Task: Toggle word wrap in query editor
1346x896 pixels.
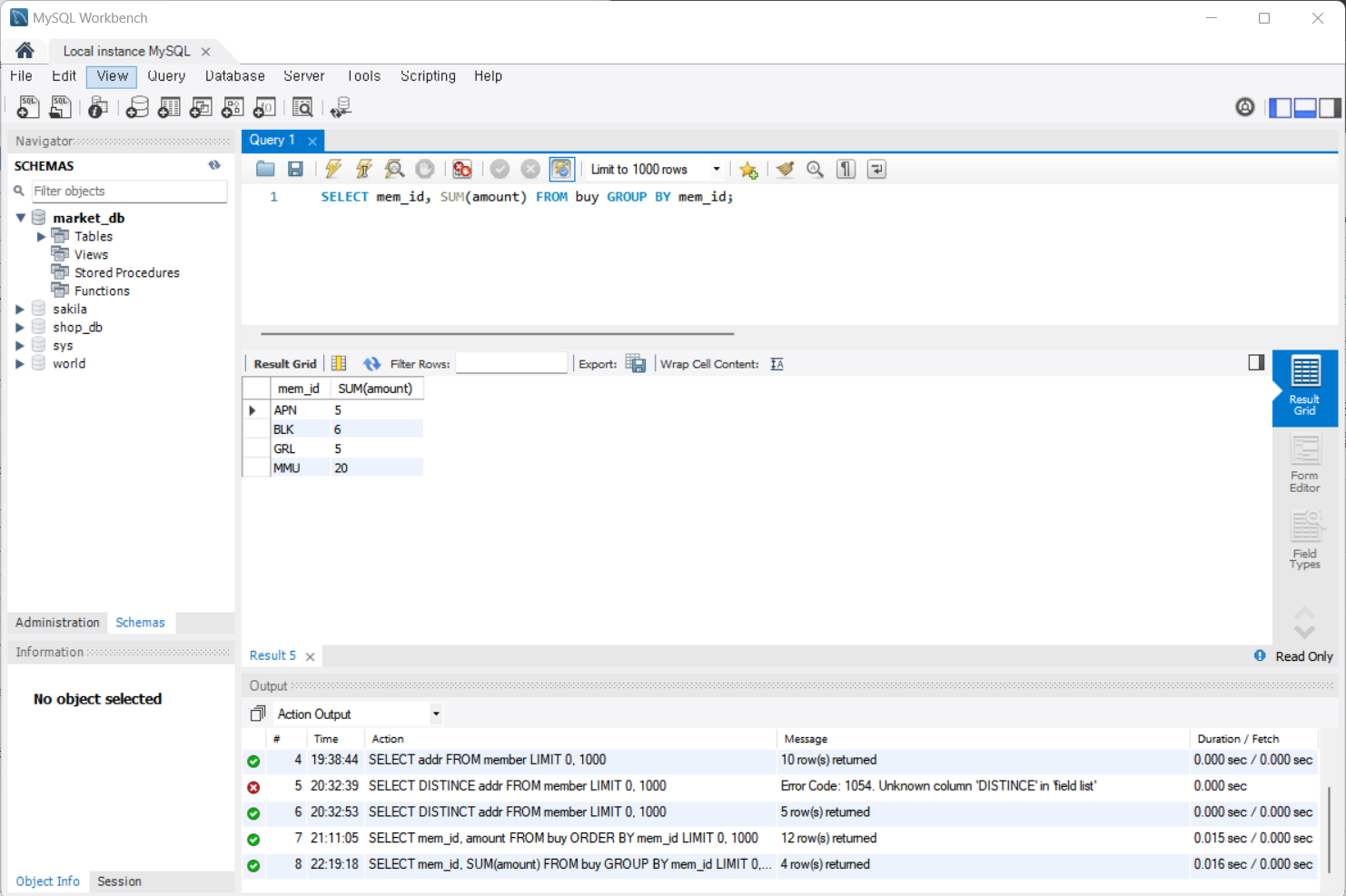Action: [x=876, y=169]
